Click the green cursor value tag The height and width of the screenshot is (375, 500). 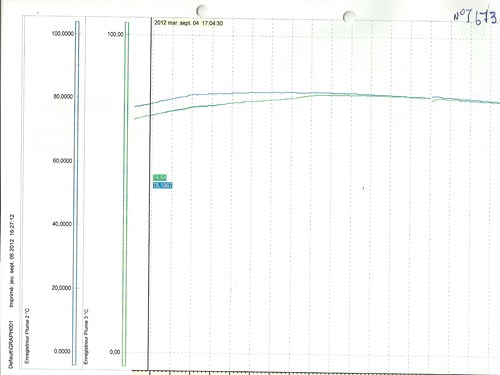pos(160,177)
